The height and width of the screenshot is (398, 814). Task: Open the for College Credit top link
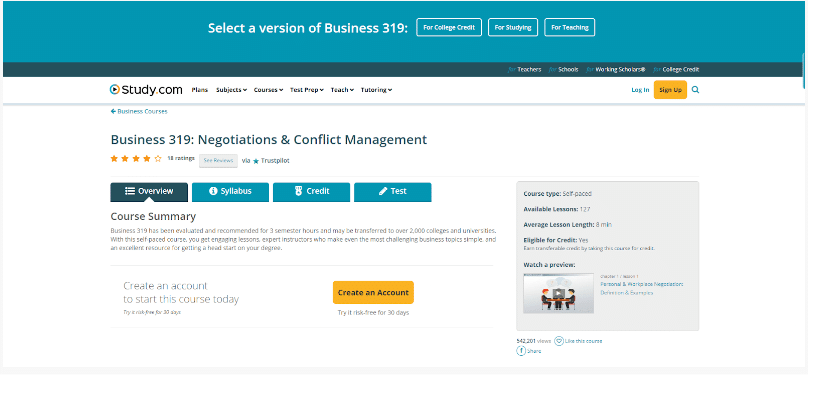click(676, 70)
